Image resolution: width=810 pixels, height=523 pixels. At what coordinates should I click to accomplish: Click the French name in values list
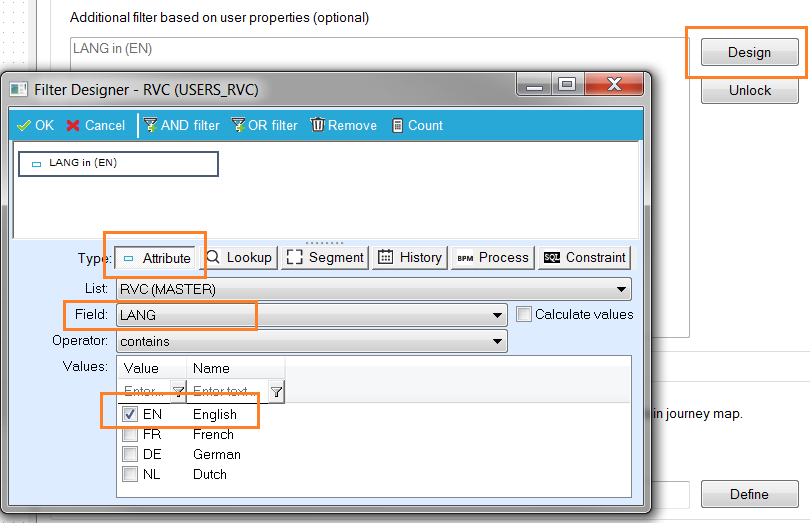(213, 434)
